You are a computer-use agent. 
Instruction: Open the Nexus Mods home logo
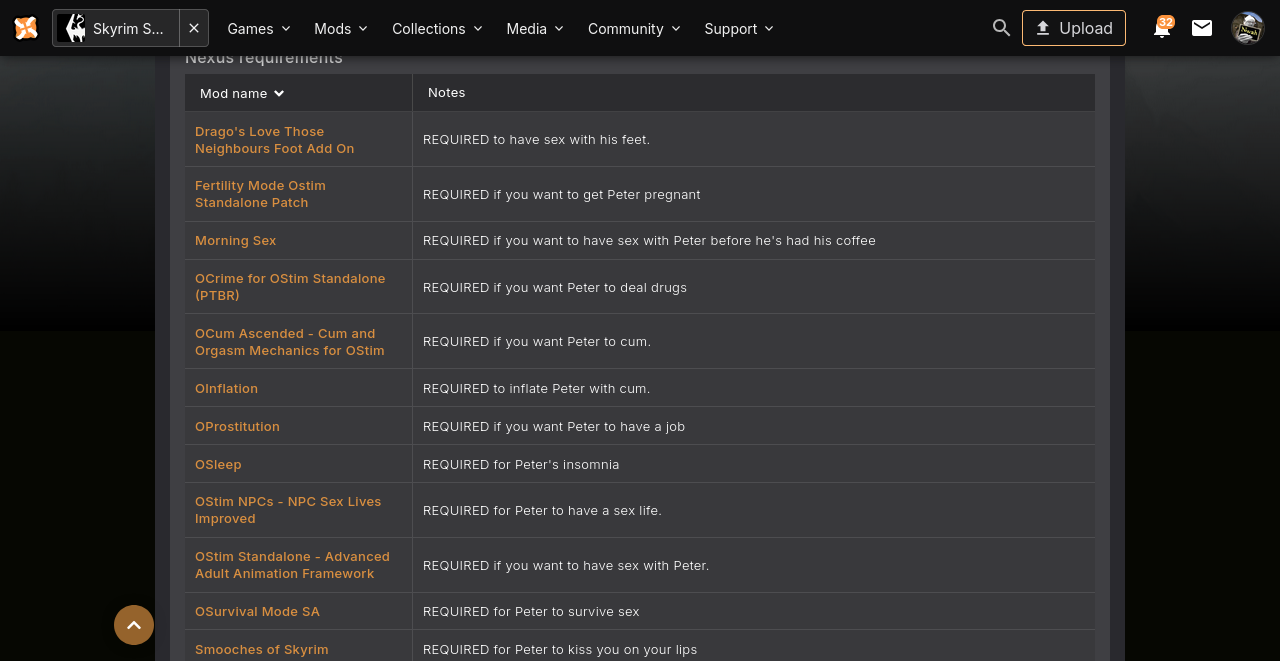[26, 28]
